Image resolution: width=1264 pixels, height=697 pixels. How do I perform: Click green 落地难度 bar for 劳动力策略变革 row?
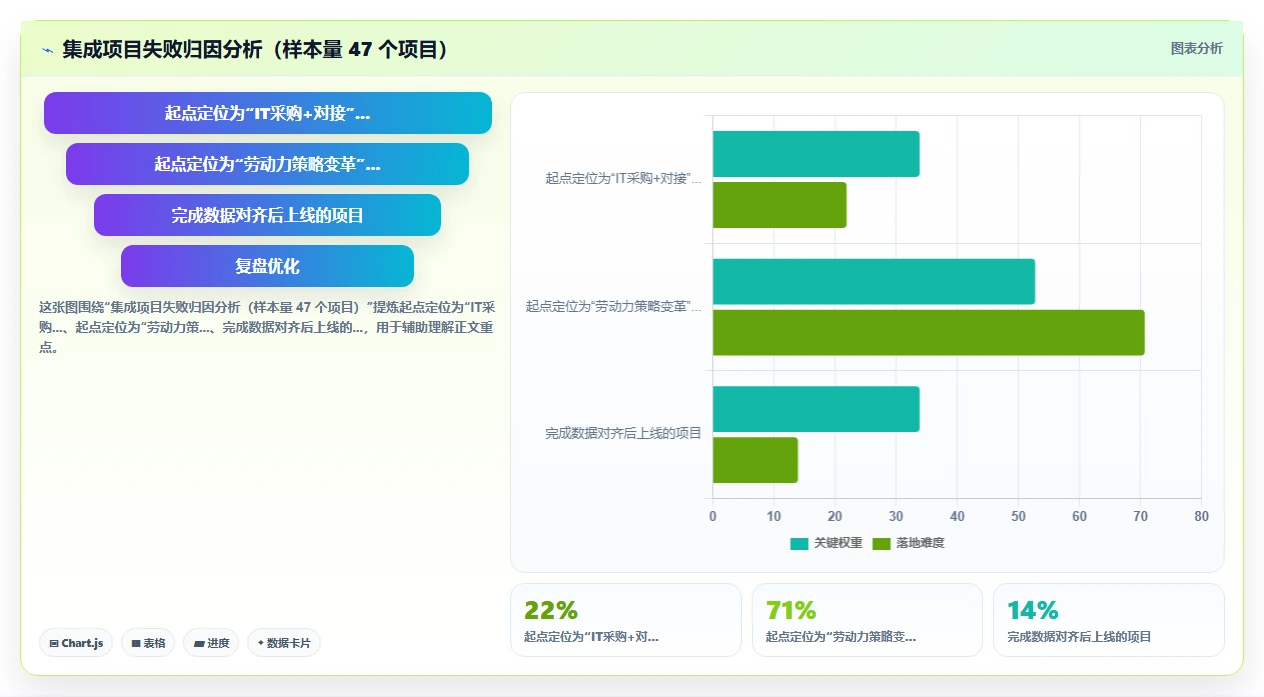tap(929, 333)
